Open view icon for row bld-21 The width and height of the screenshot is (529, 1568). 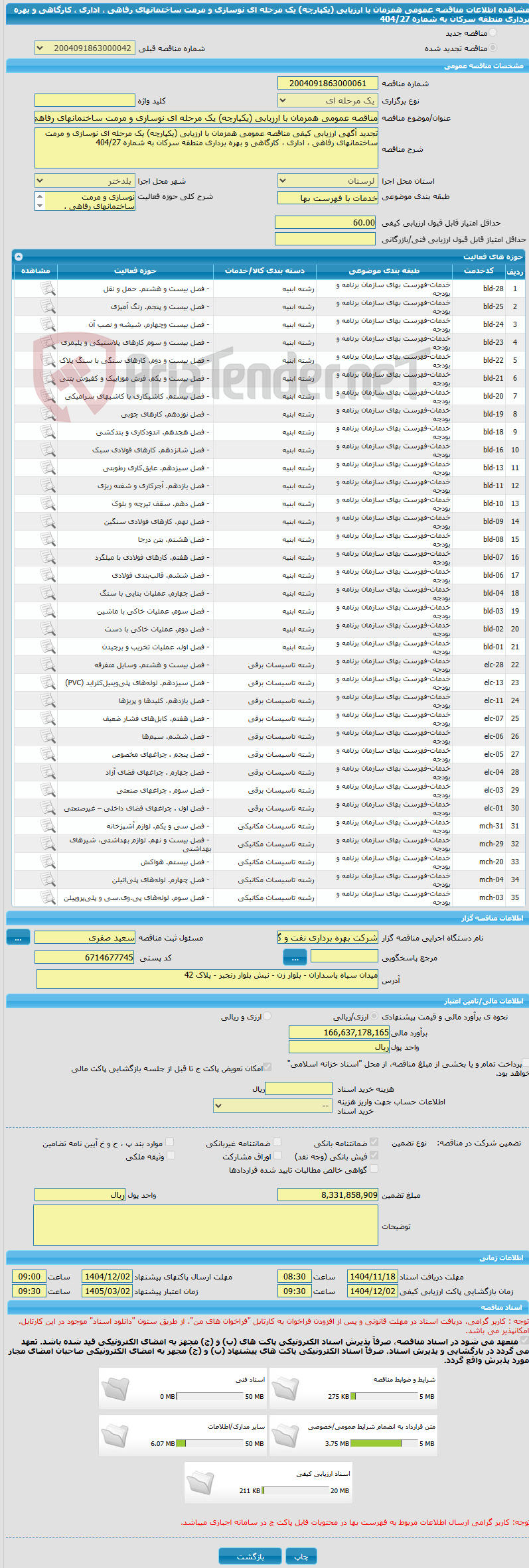[x=48, y=378]
